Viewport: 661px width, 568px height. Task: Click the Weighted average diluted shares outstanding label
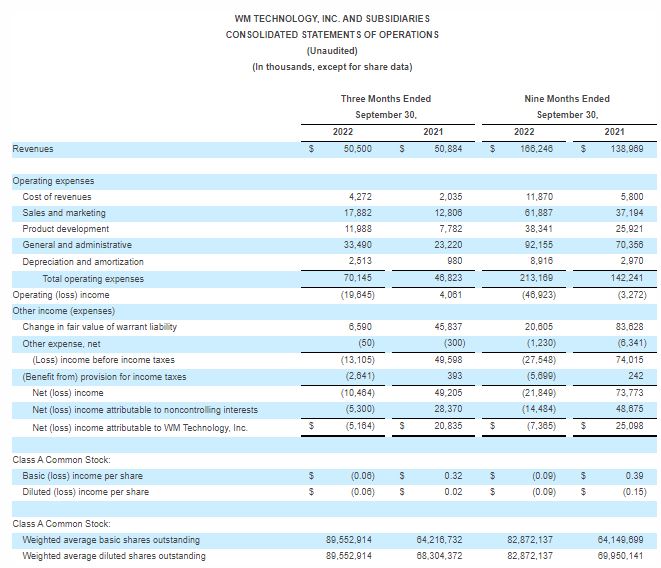click(x=114, y=556)
